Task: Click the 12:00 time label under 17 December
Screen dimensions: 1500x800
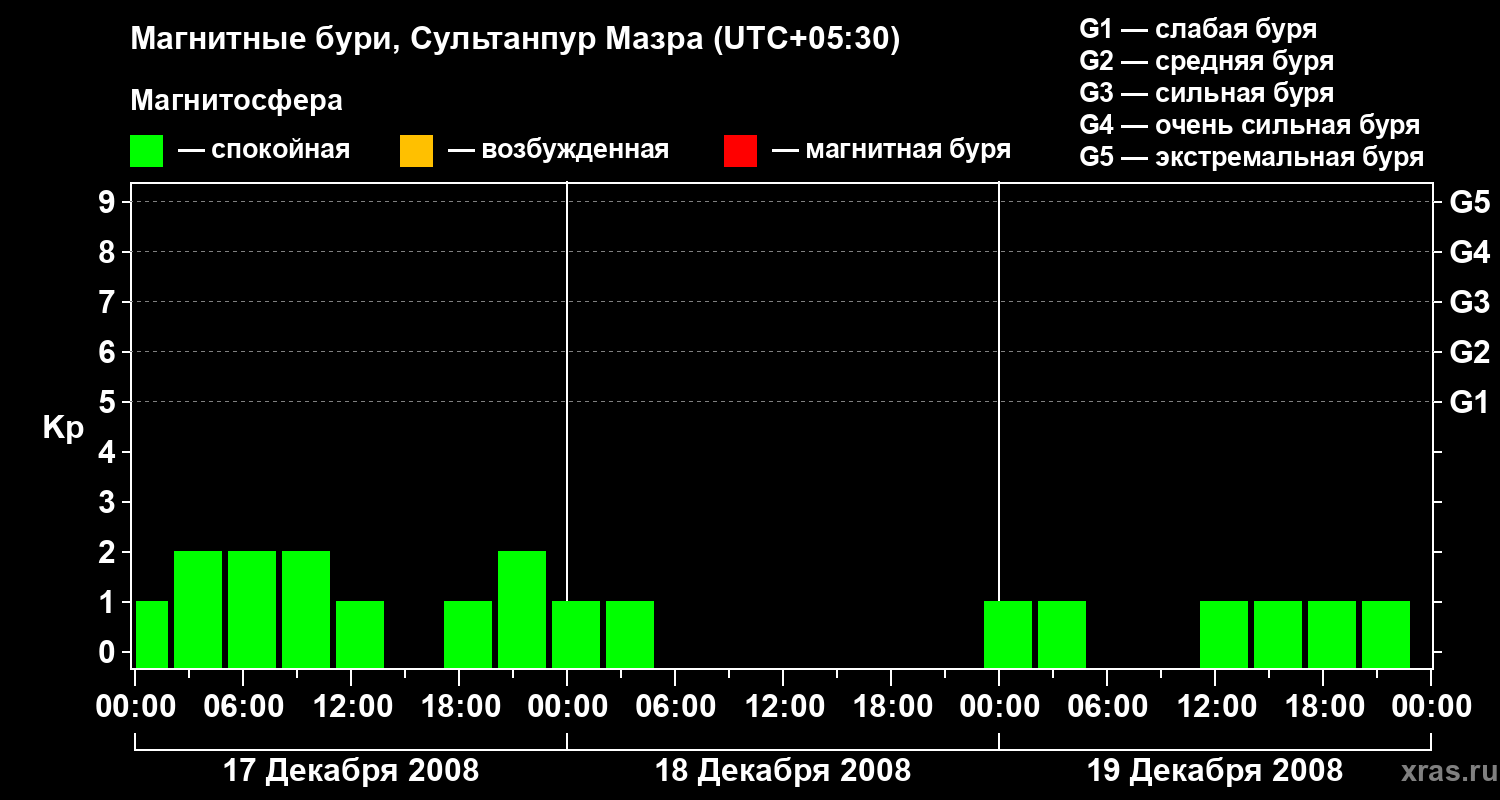Action: click(351, 707)
